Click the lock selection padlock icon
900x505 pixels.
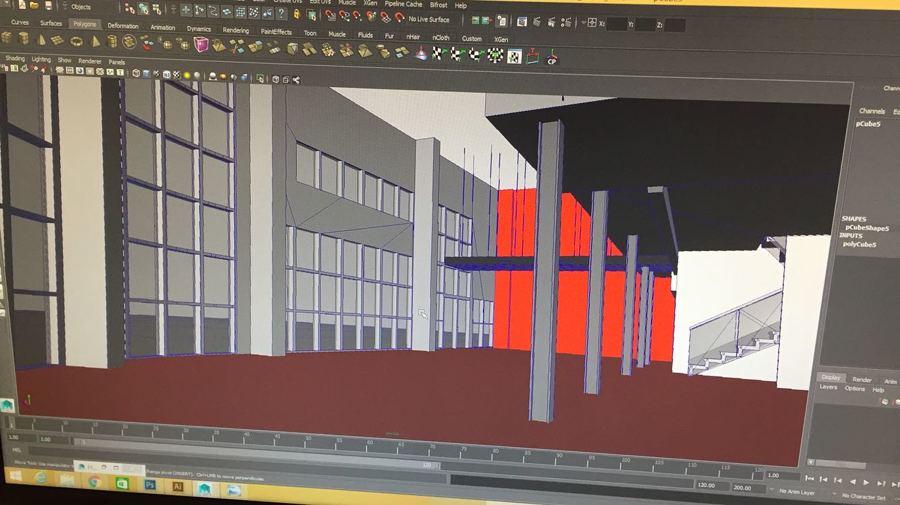tap(297, 13)
